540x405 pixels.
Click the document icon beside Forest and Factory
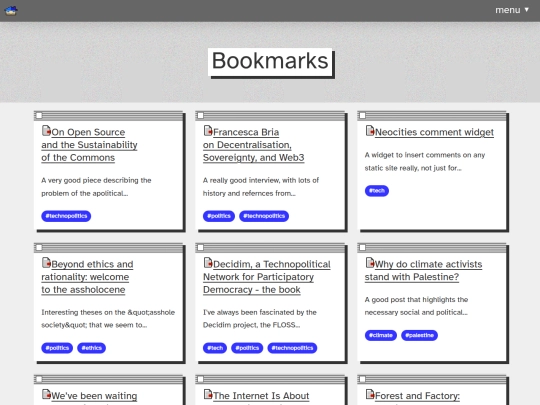pyautogui.click(x=370, y=394)
